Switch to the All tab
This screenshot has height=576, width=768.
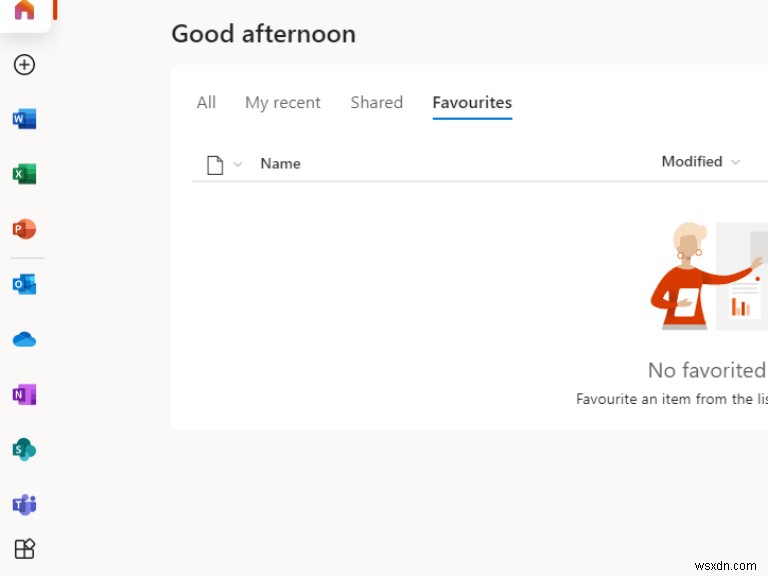tap(206, 102)
